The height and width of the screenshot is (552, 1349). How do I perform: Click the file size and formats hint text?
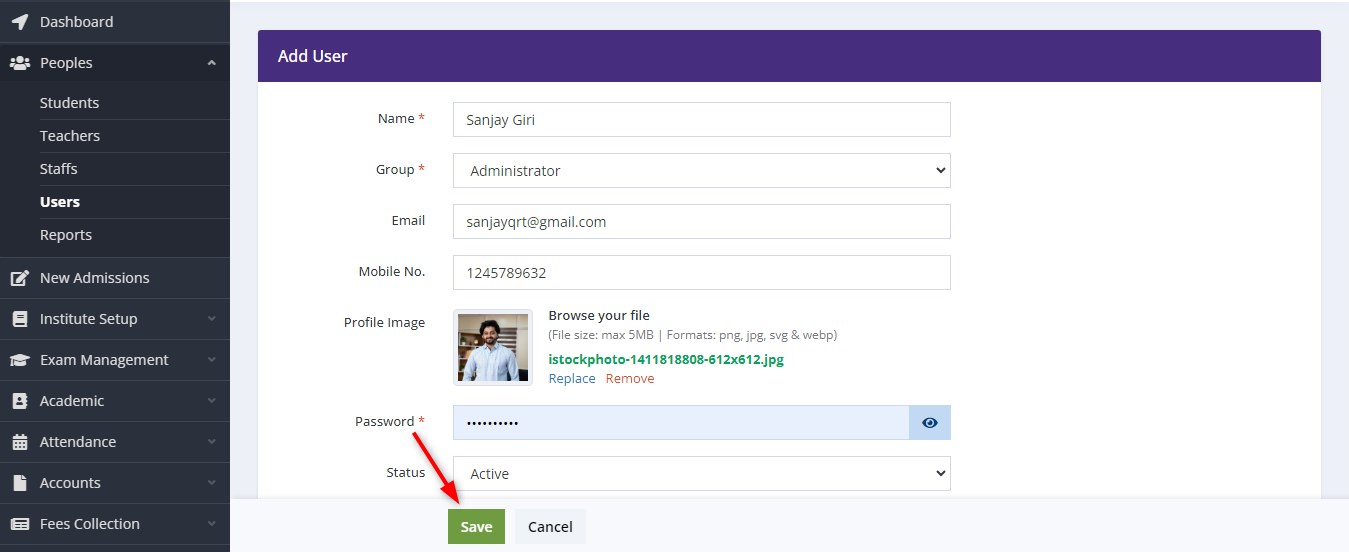[693, 335]
